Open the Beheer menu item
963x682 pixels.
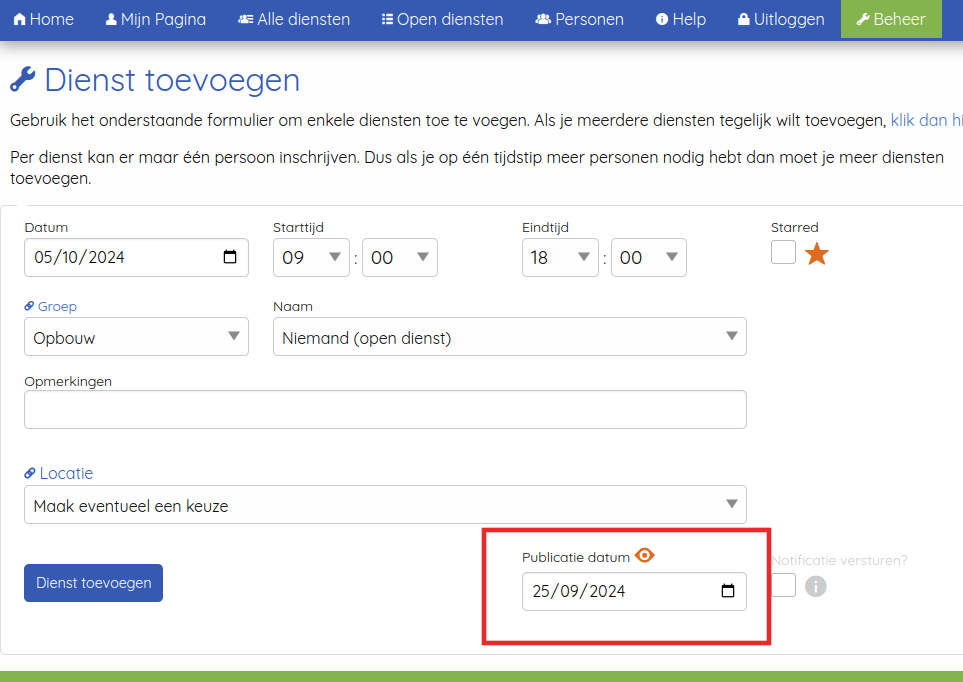(x=891, y=19)
